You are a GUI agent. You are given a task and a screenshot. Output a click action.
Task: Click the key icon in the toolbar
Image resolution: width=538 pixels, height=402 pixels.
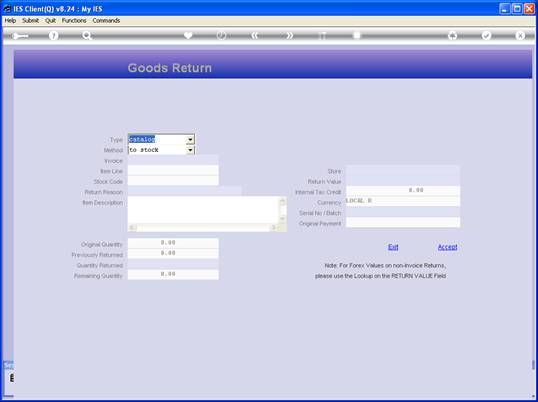click(x=20, y=36)
